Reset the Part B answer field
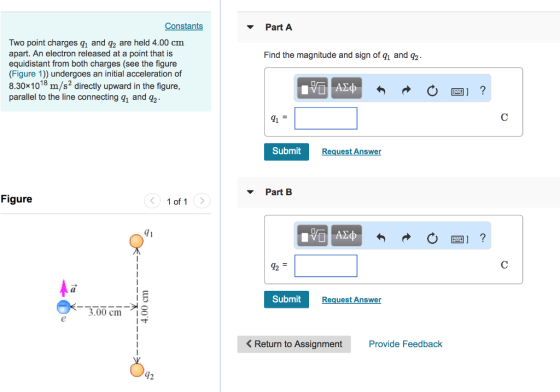 point(432,238)
